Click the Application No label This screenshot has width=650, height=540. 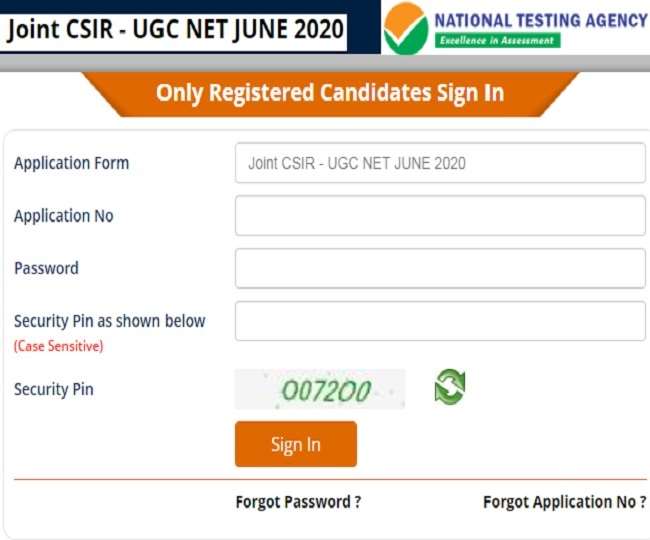(x=64, y=216)
